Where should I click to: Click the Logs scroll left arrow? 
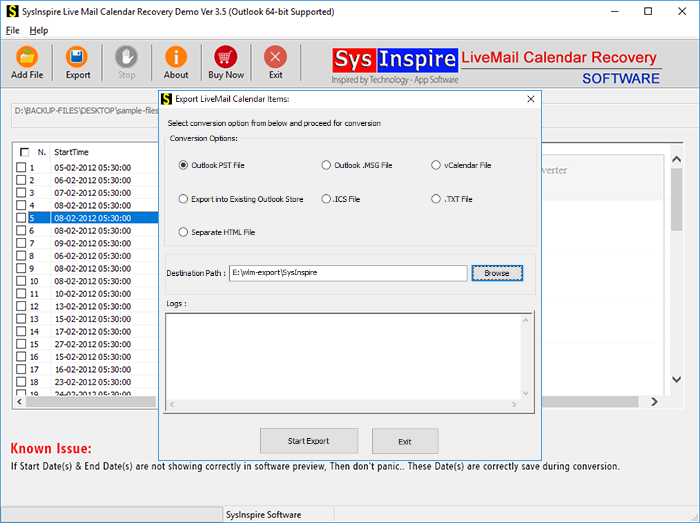pos(172,404)
